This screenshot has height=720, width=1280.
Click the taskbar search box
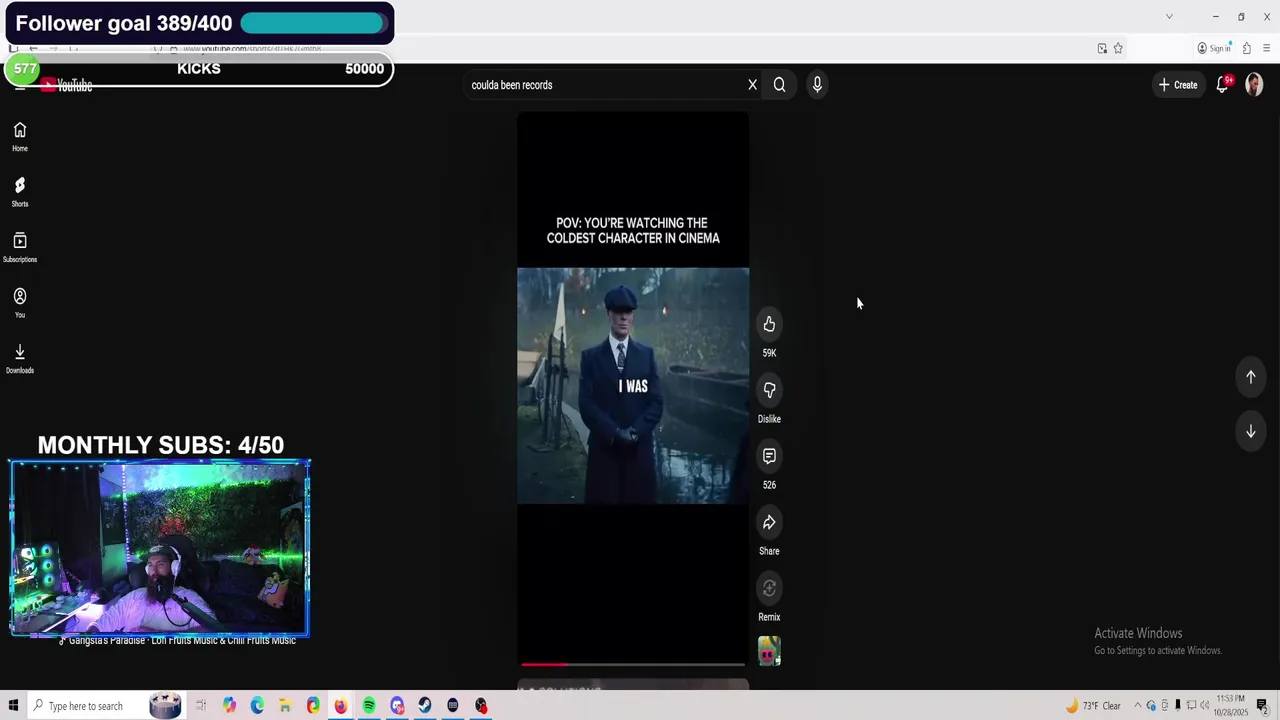pyautogui.click(x=106, y=706)
